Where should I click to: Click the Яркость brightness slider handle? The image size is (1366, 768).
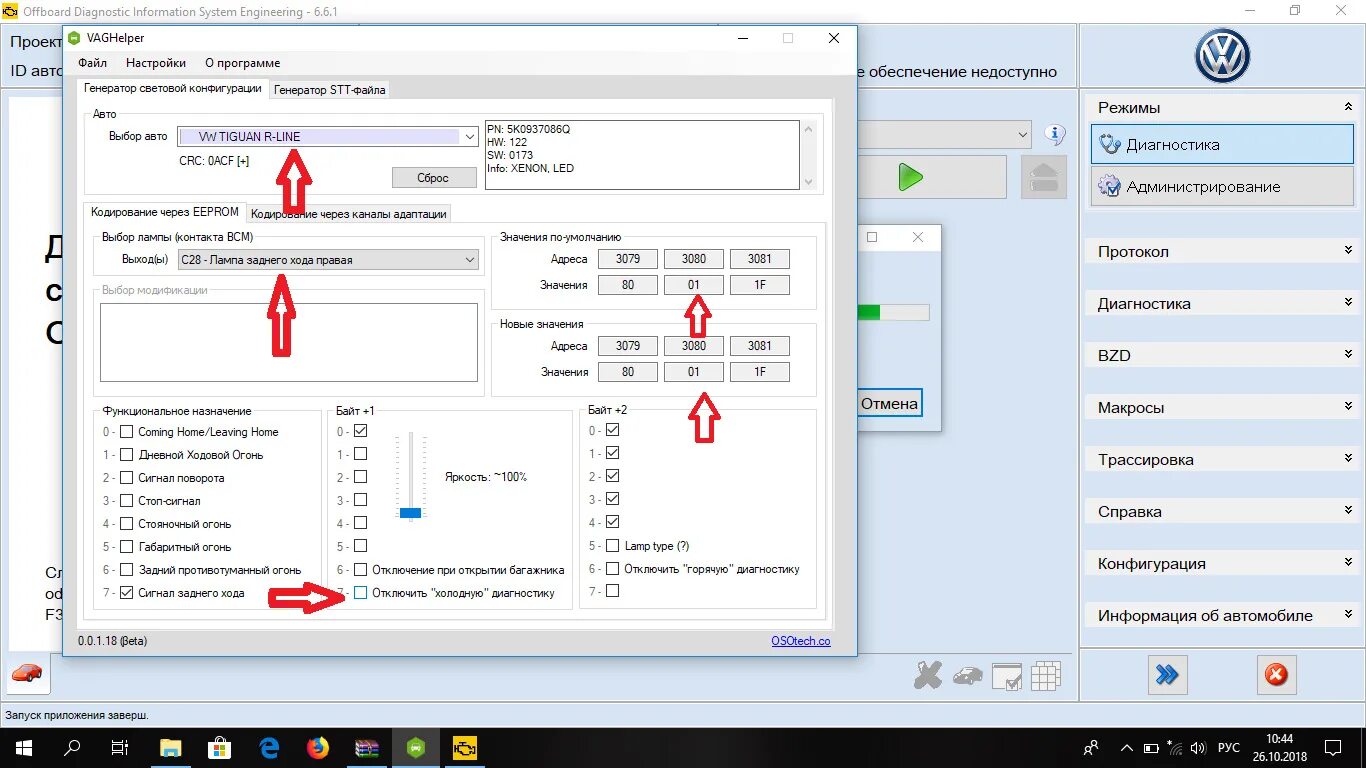click(x=410, y=512)
